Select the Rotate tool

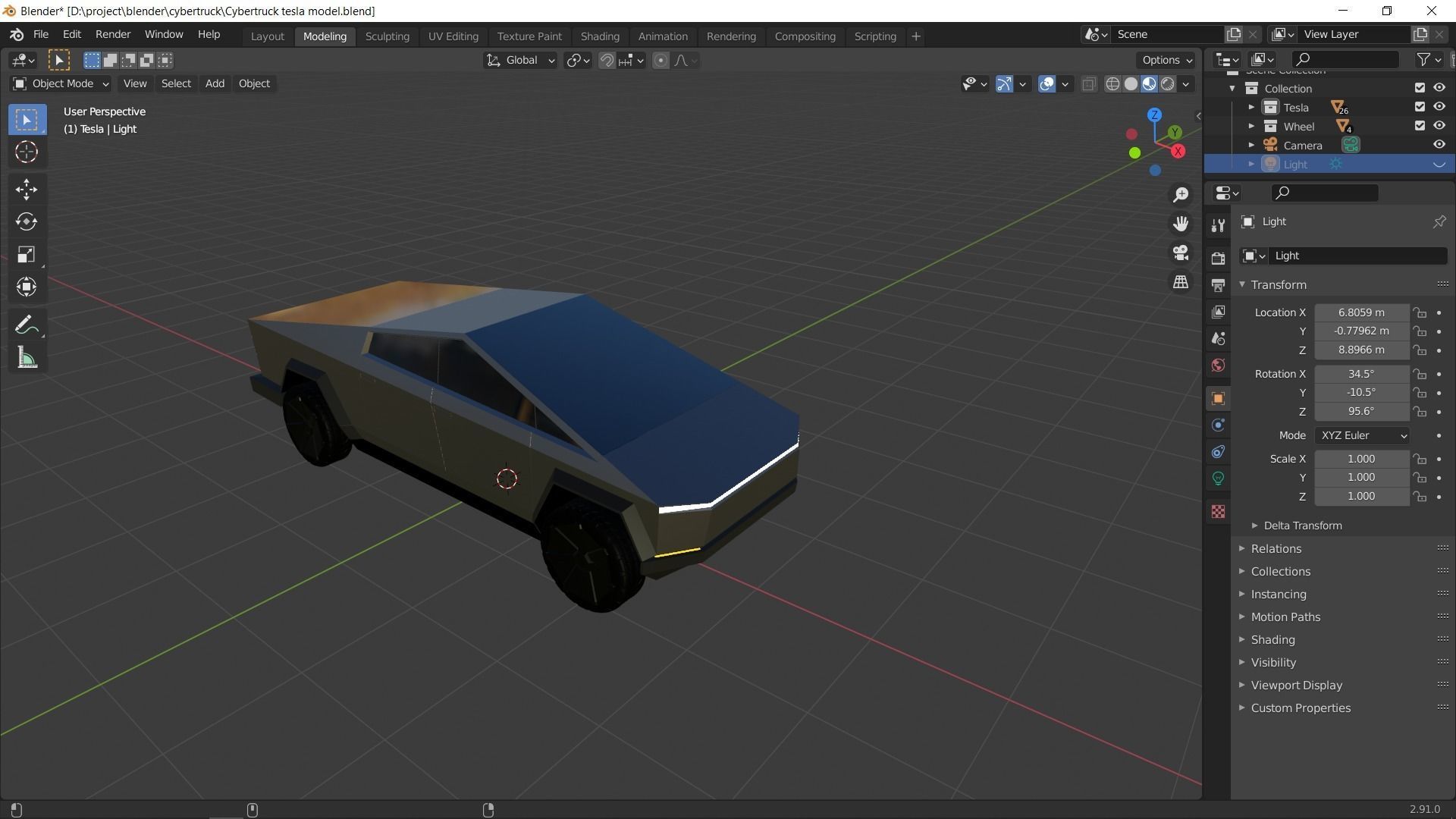point(27,221)
